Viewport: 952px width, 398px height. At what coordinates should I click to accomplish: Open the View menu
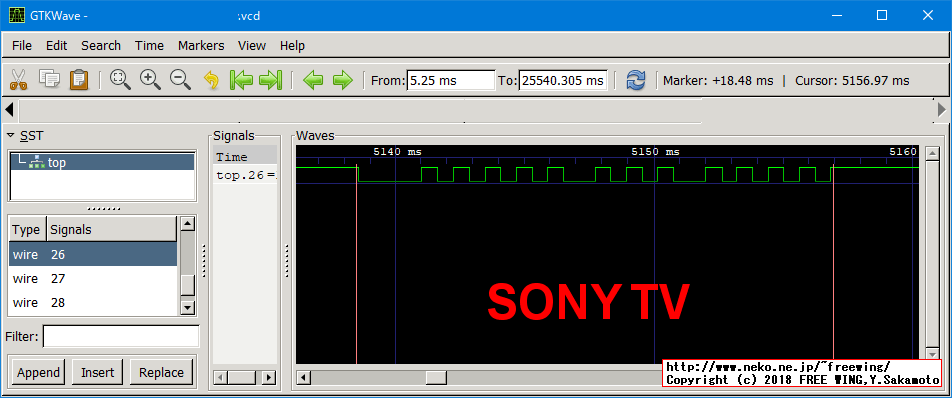coord(252,46)
